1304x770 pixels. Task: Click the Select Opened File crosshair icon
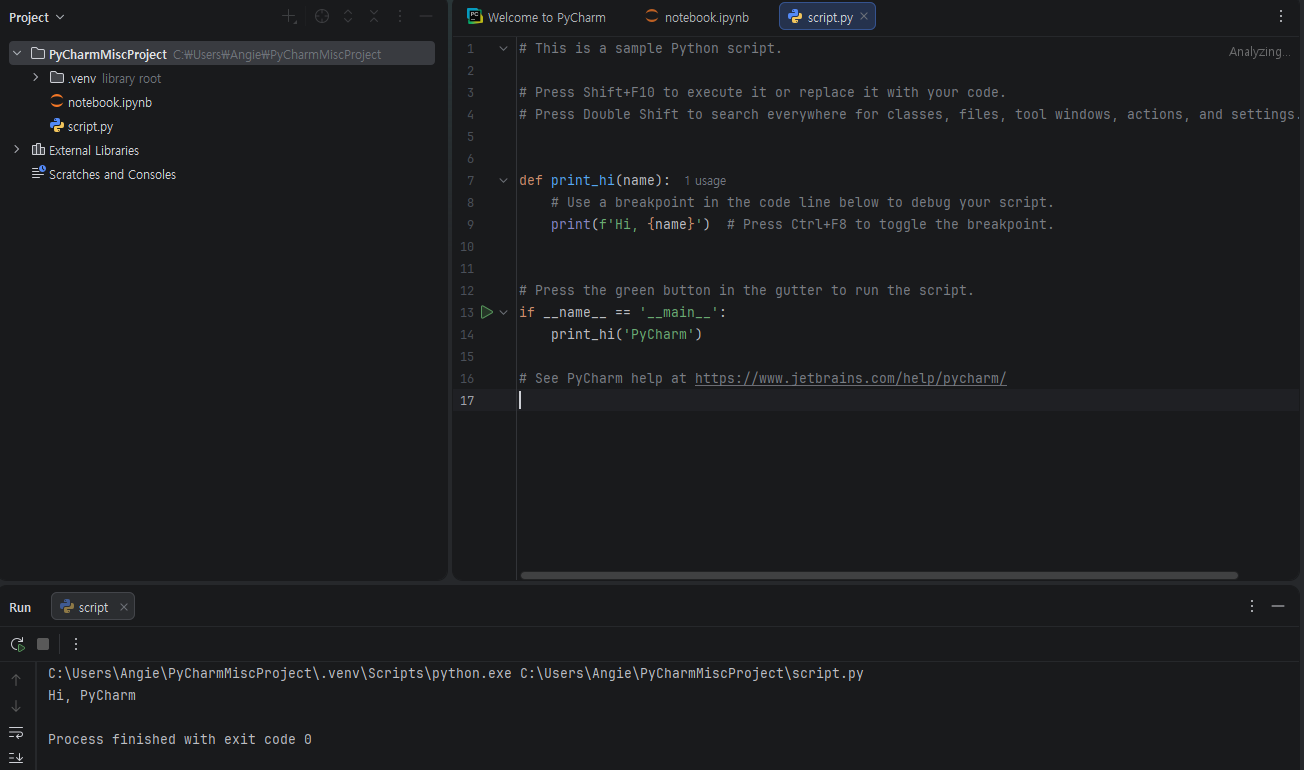(321, 17)
